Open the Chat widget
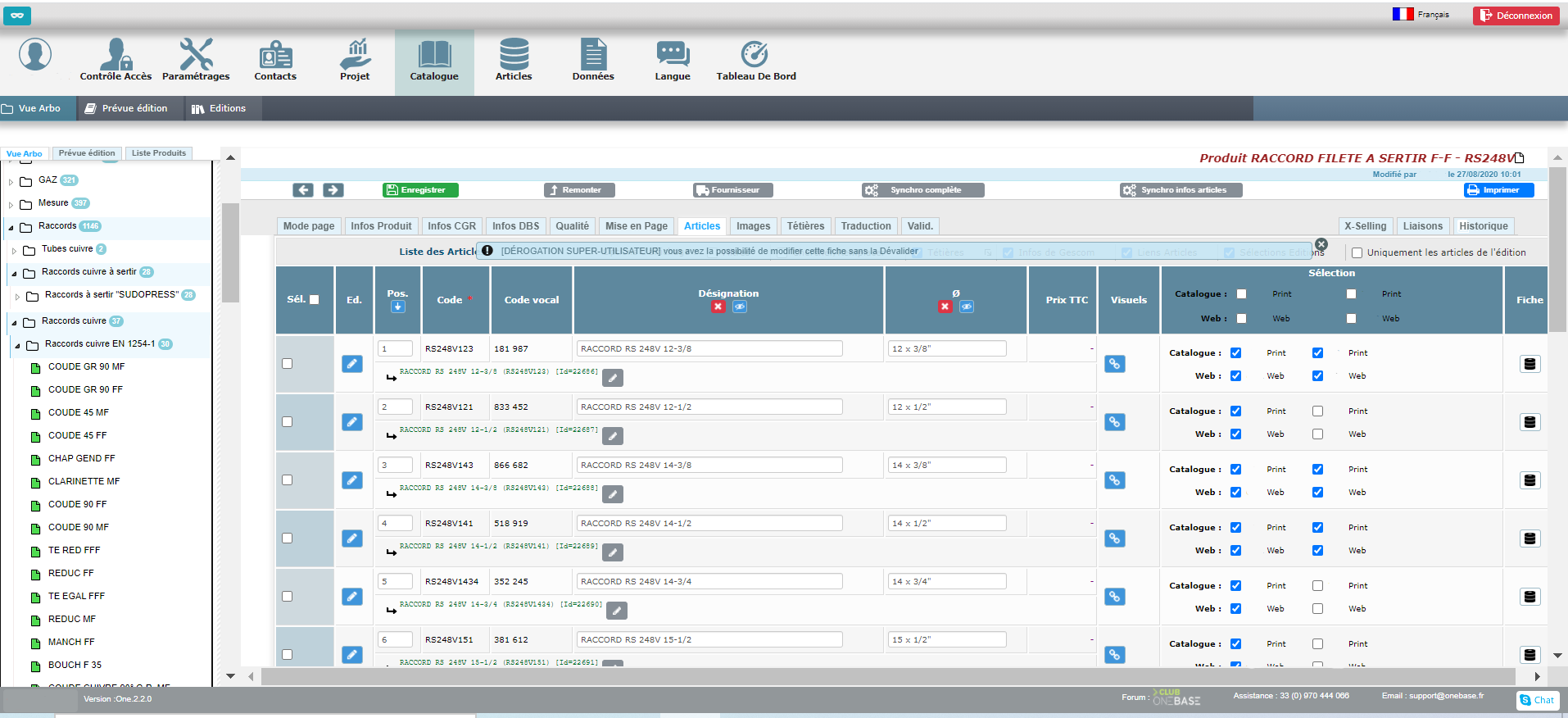This screenshot has height=718, width=1568. coord(1537,700)
